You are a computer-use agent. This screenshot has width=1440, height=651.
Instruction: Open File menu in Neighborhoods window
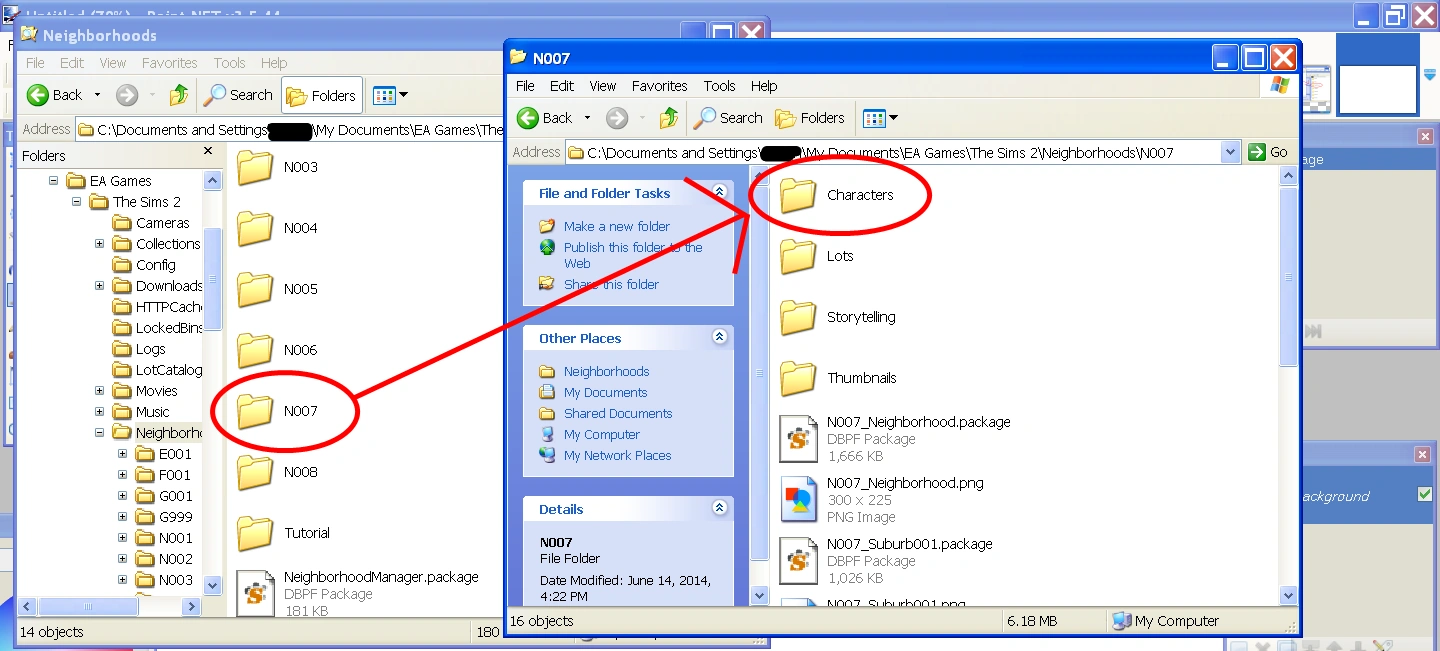(35, 63)
